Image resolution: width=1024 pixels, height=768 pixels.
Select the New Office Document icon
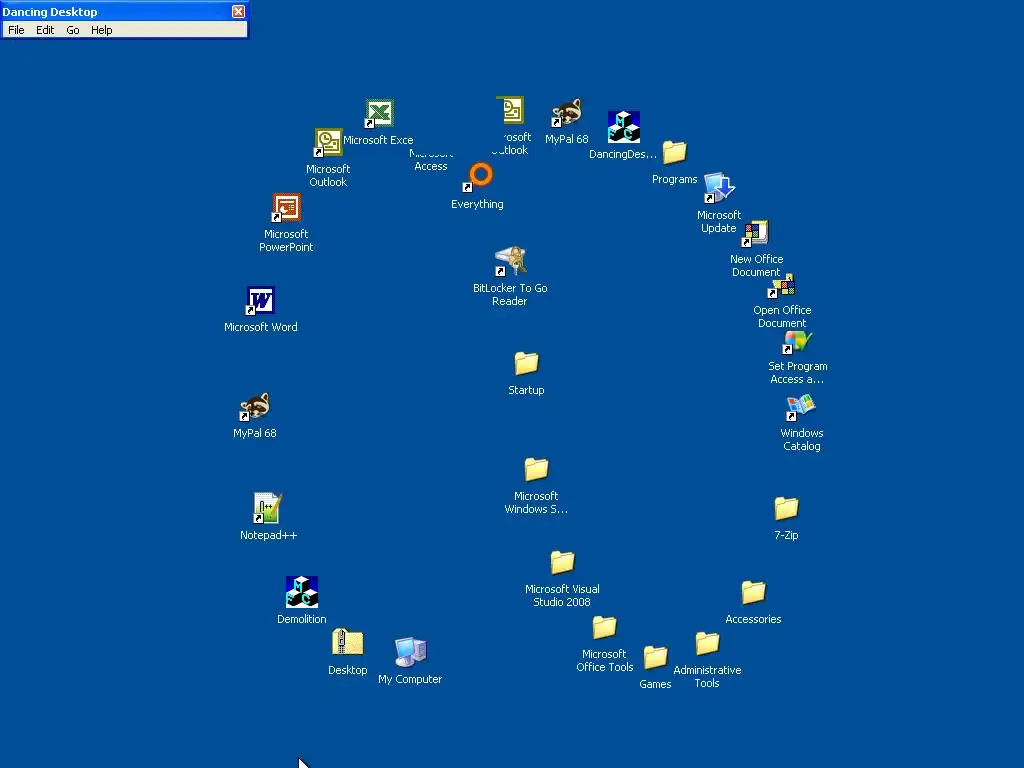pyautogui.click(x=756, y=233)
